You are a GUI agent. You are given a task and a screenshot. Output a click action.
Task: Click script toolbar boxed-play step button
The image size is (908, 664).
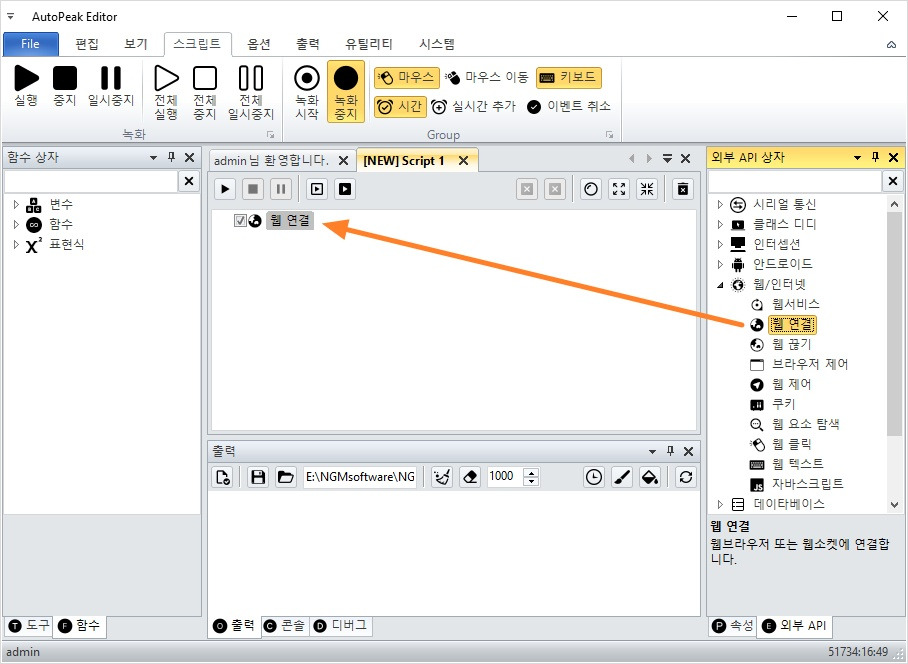click(x=317, y=189)
